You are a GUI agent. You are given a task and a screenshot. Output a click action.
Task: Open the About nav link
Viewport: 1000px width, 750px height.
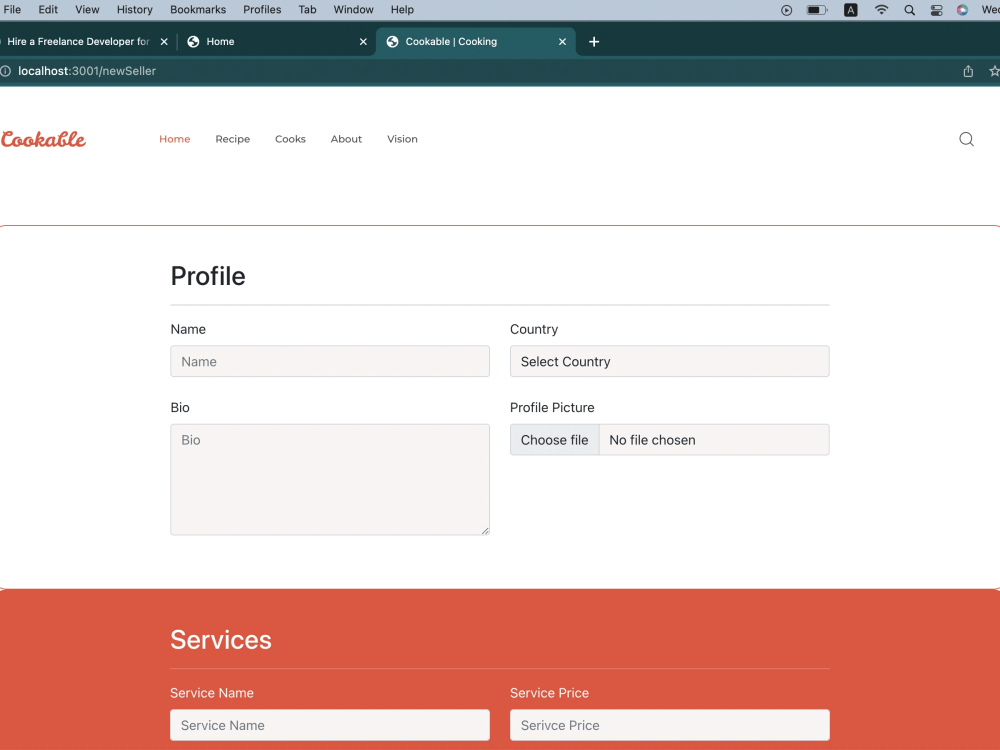point(346,139)
